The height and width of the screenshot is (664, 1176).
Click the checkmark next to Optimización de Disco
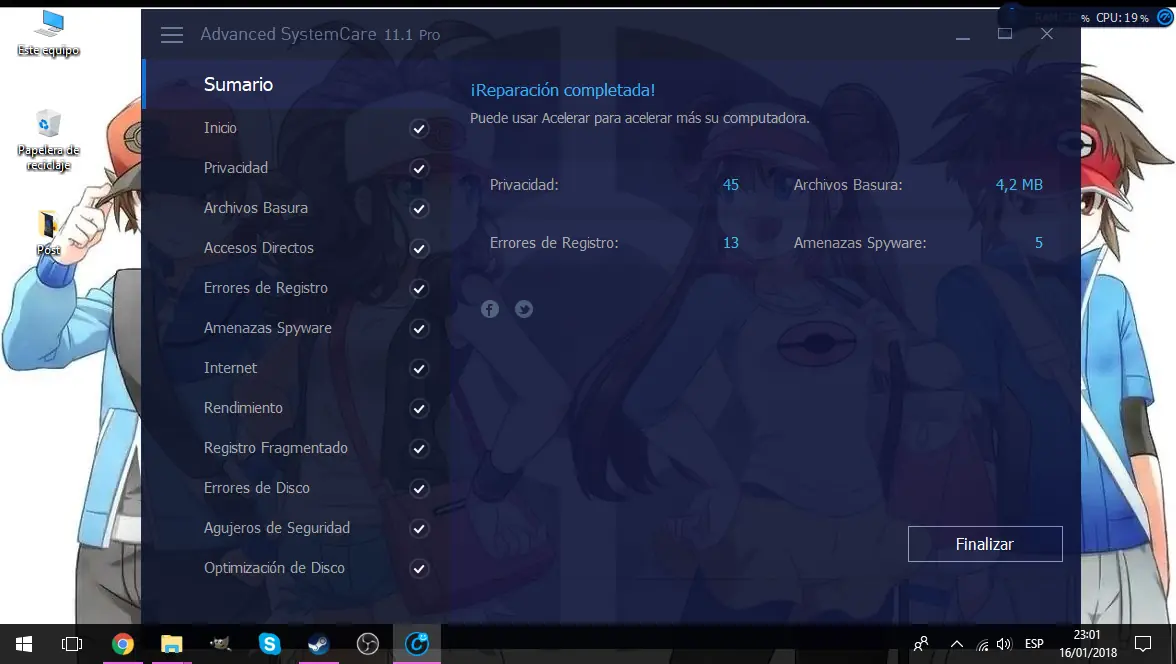pyautogui.click(x=419, y=568)
